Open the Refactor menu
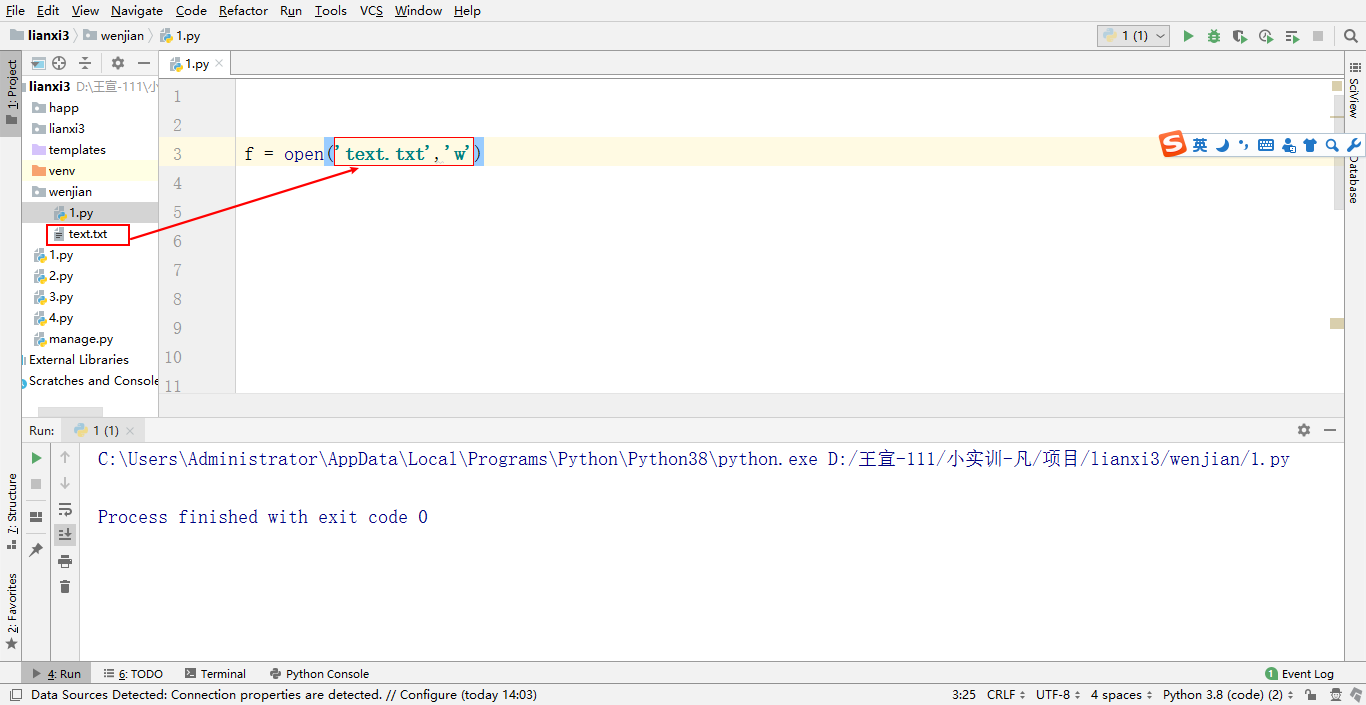Image resolution: width=1366 pixels, height=705 pixels. [243, 10]
